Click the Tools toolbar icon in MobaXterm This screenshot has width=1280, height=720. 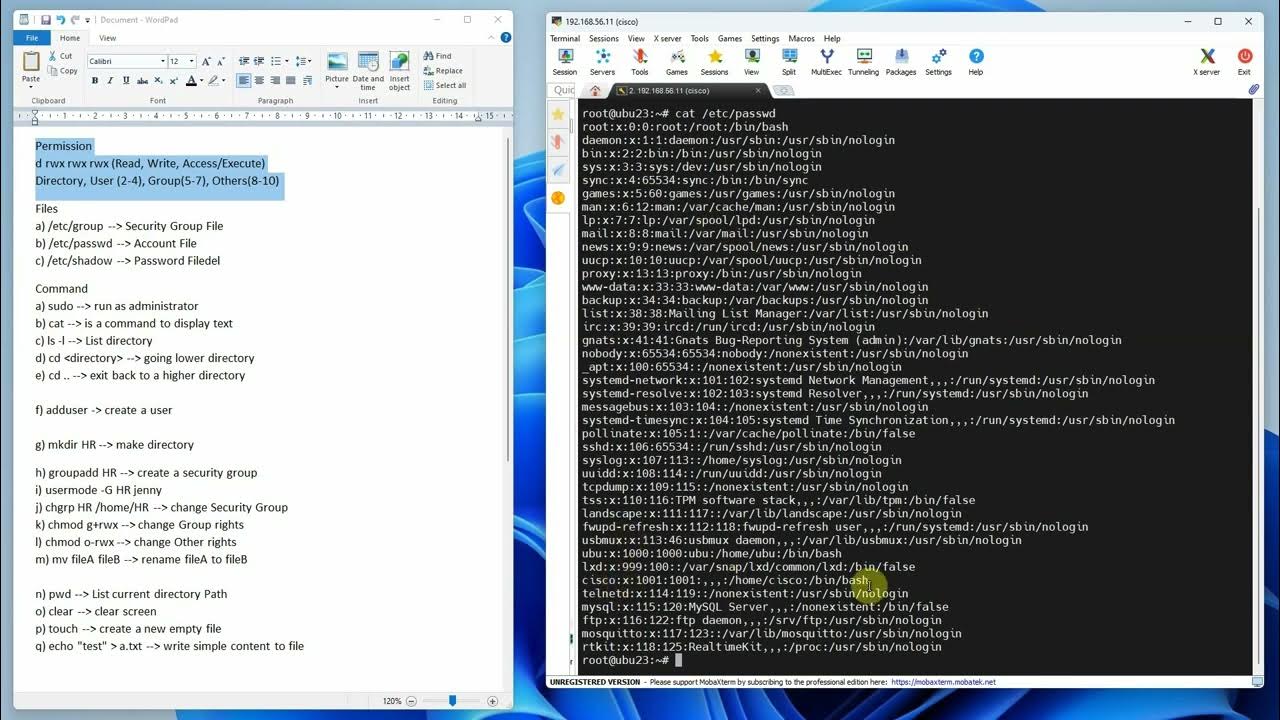640,62
